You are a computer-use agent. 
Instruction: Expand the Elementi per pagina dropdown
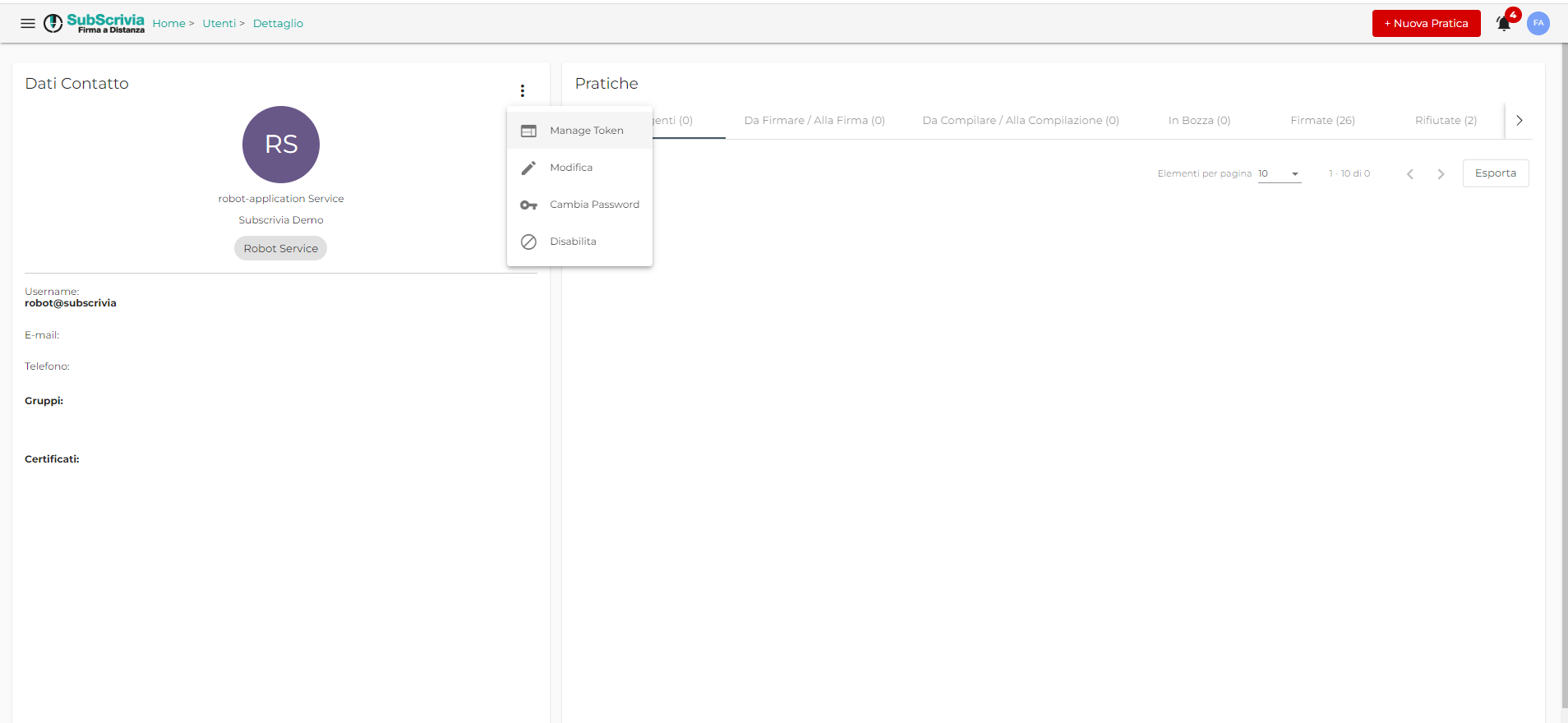coord(1280,174)
